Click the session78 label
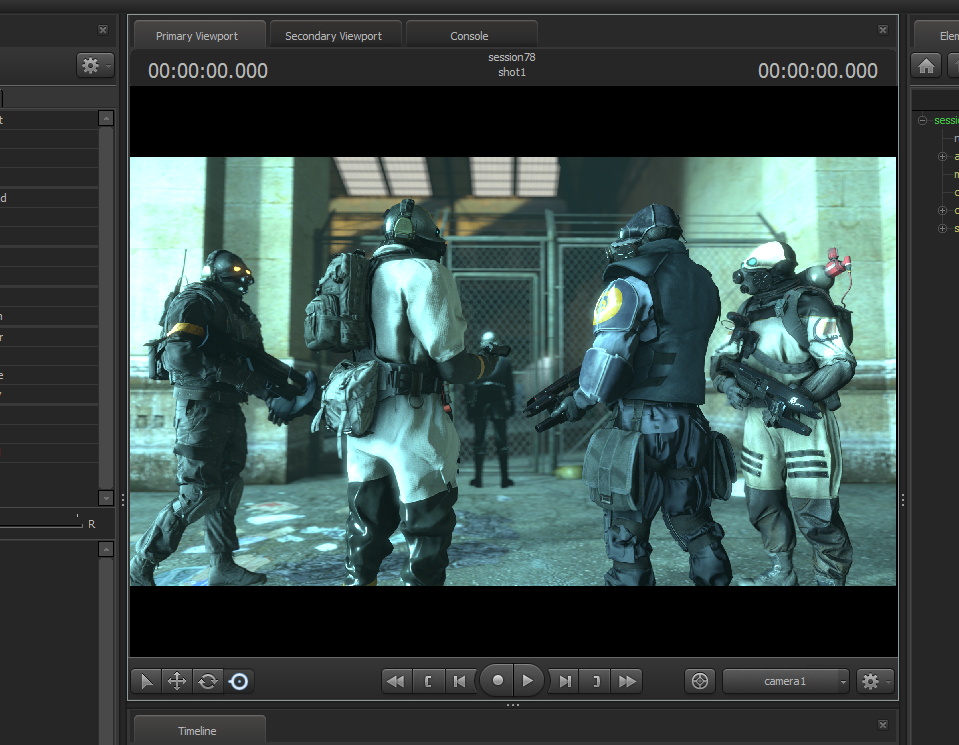Image resolution: width=959 pixels, height=745 pixels. (x=511, y=57)
